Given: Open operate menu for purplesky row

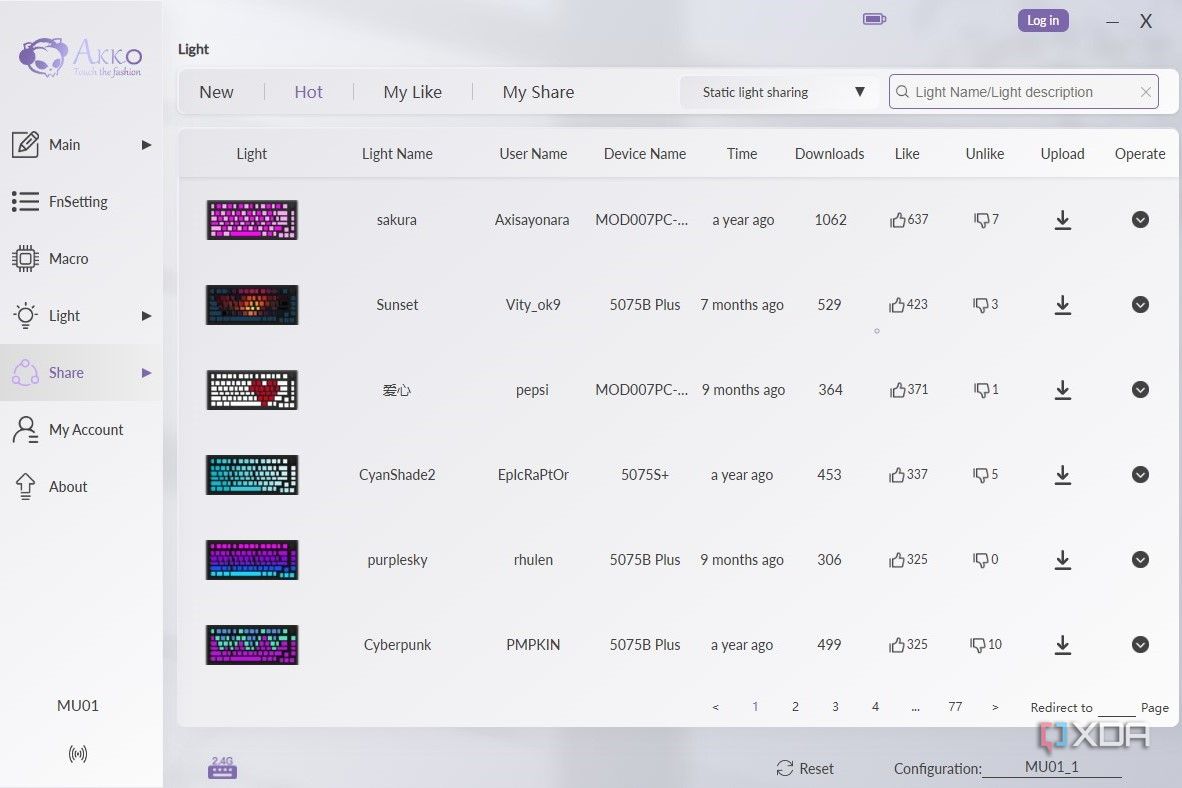Looking at the screenshot, I should [x=1141, y=560].
